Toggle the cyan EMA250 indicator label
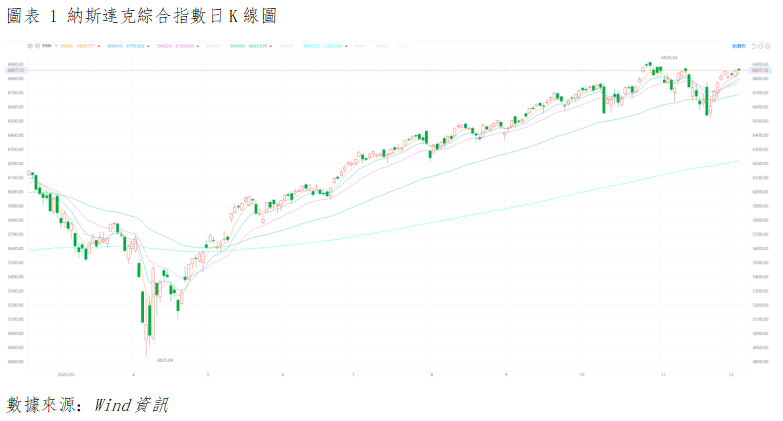This screenshot has width=783, height=421. pyautogui.click(x=311, y=46)
